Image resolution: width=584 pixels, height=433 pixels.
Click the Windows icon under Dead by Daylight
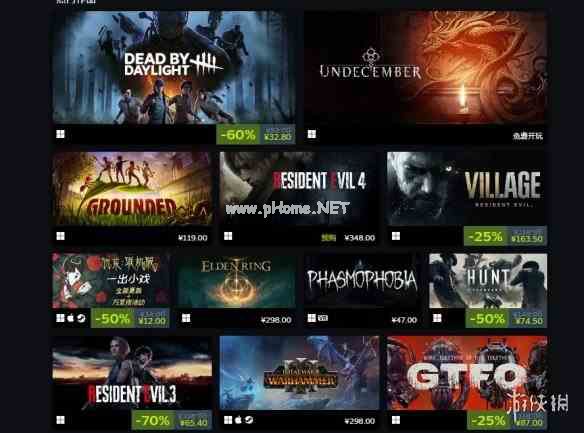point(60,134)
